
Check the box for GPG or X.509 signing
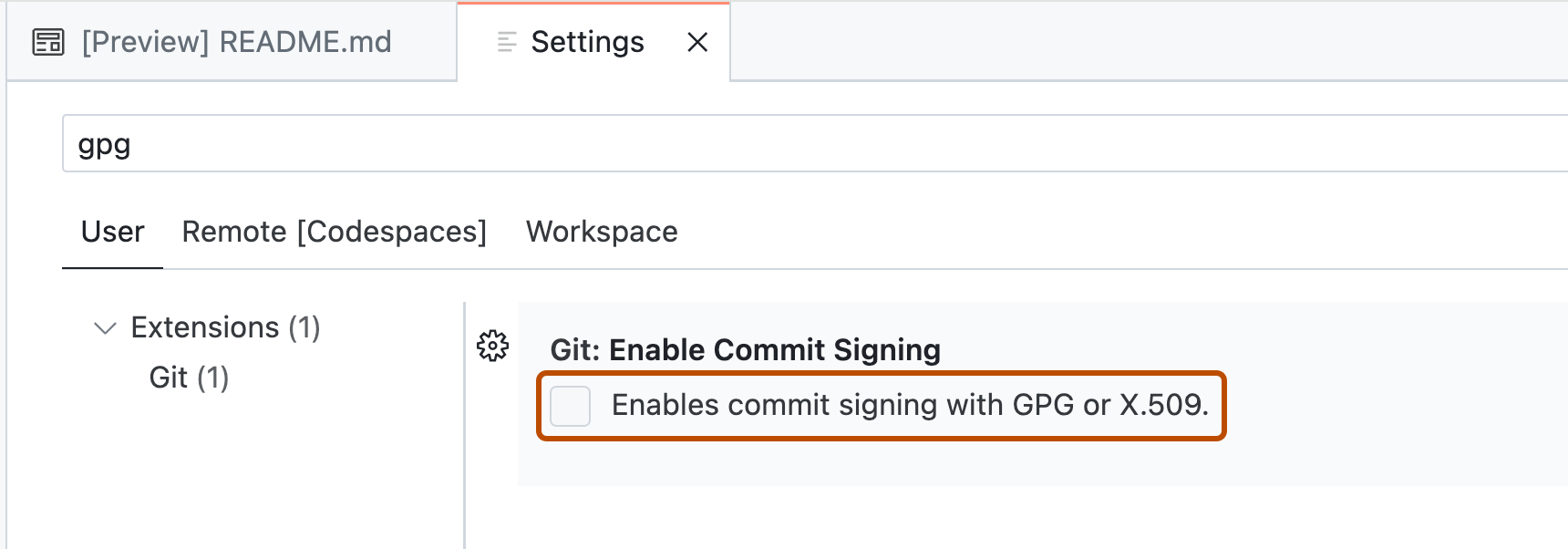570,406
